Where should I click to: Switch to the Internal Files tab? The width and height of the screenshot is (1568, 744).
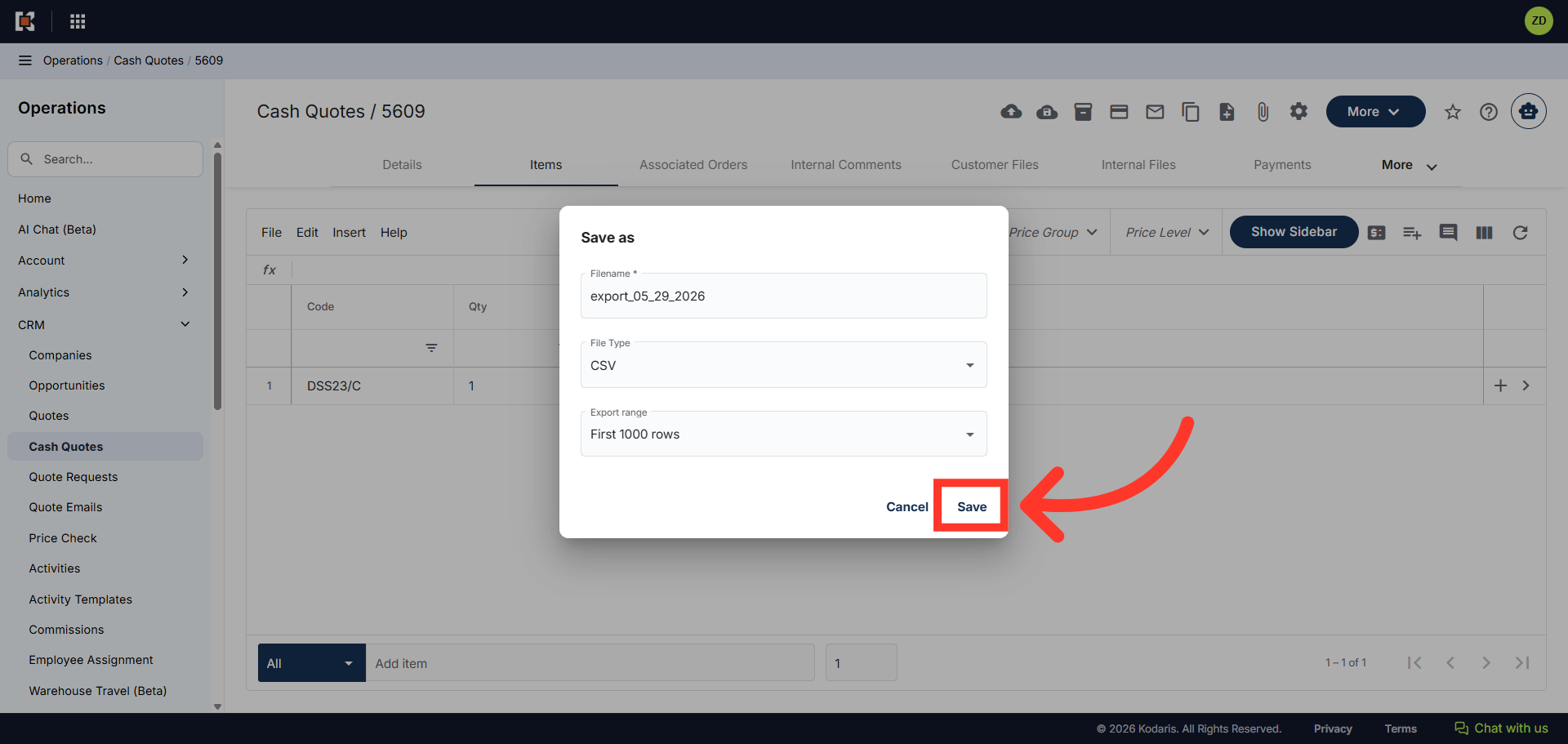click(1138, 165)
